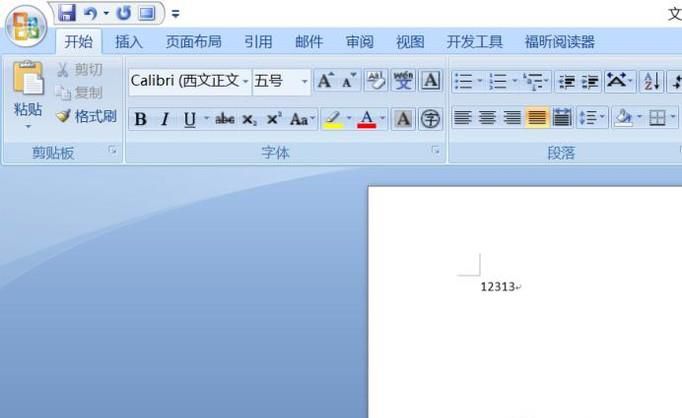Toggle strikethrough formatting
The image size is (682, 418).
click(x=225, y=119)
